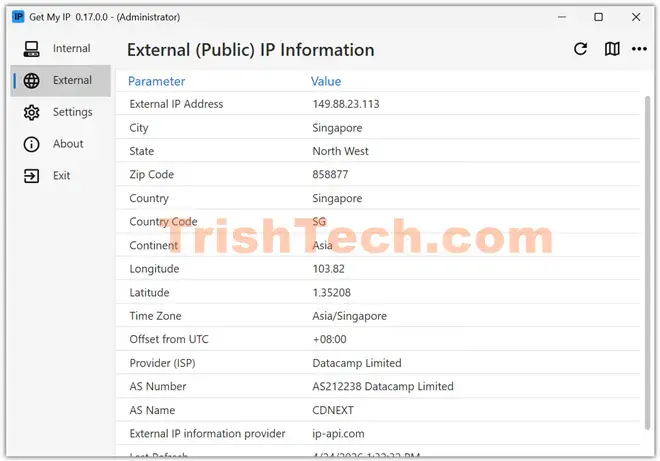Image resolution: width=660 pixels, height=461 pixels.
Task: Click the AS Number row
Action: click(158, 386)
